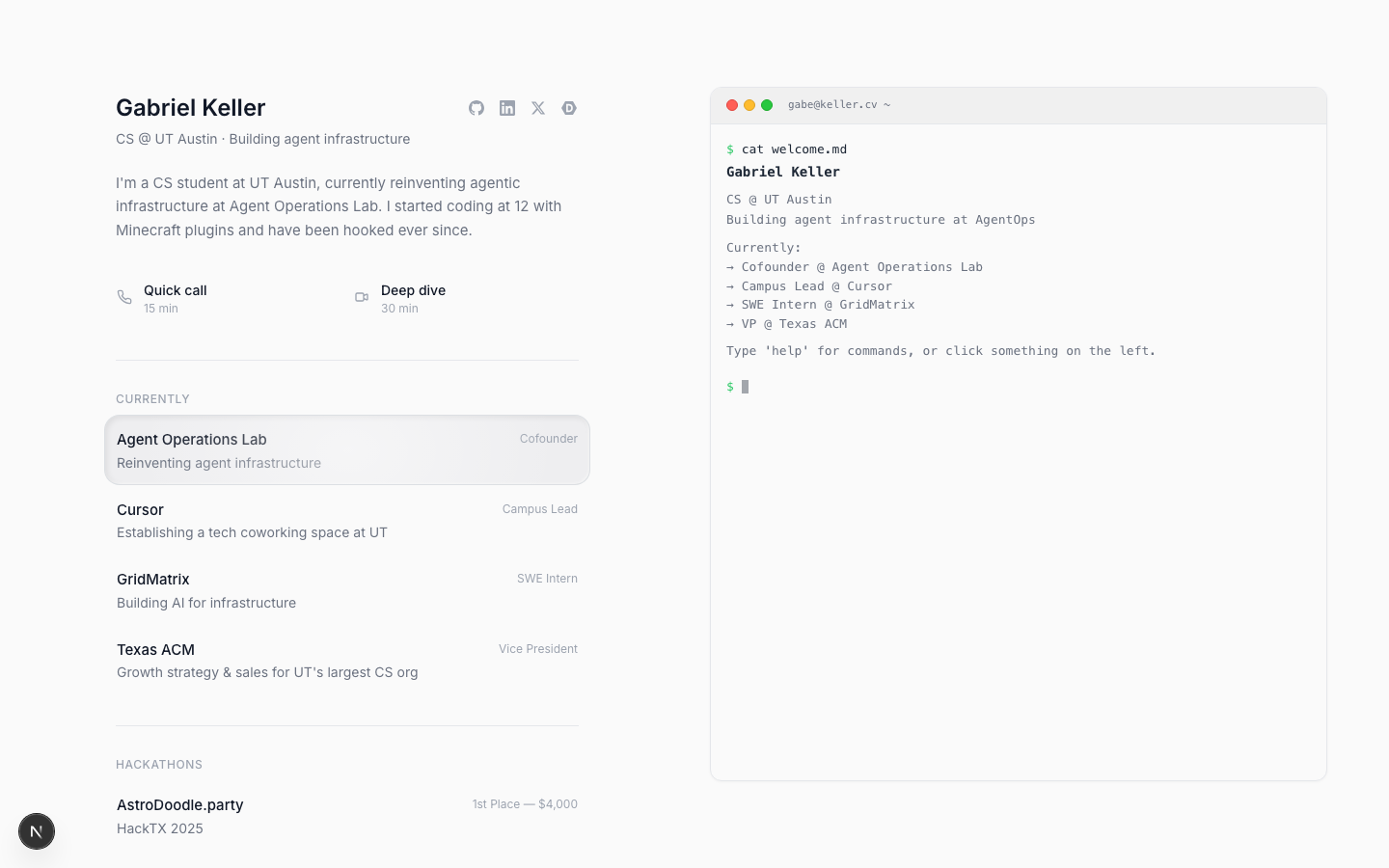1389x868 pixels.
Task: Select the Agent Operations Lab entry
Action: [347, 450]
